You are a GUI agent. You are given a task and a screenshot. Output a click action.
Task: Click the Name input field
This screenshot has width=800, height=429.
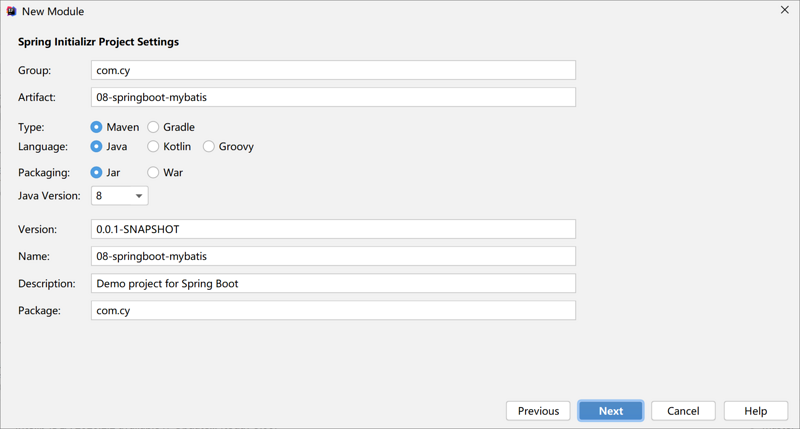pos(333,256)
